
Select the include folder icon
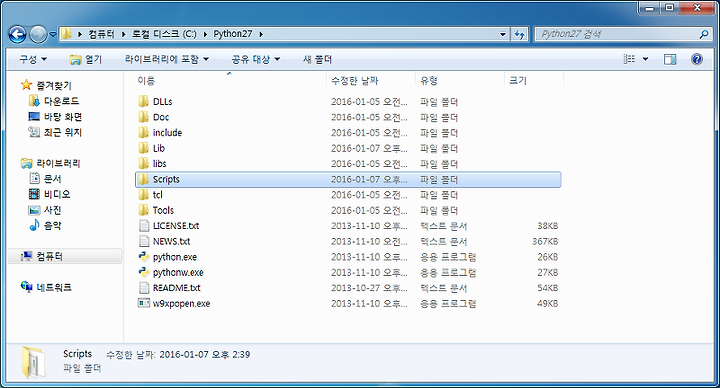point(144,133)
